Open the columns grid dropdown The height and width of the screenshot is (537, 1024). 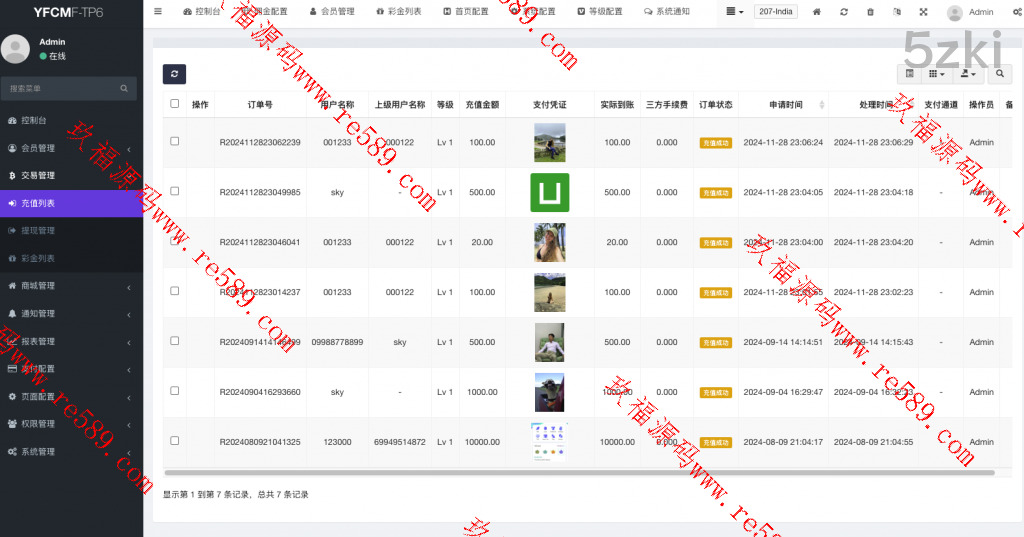coord(937,74)
